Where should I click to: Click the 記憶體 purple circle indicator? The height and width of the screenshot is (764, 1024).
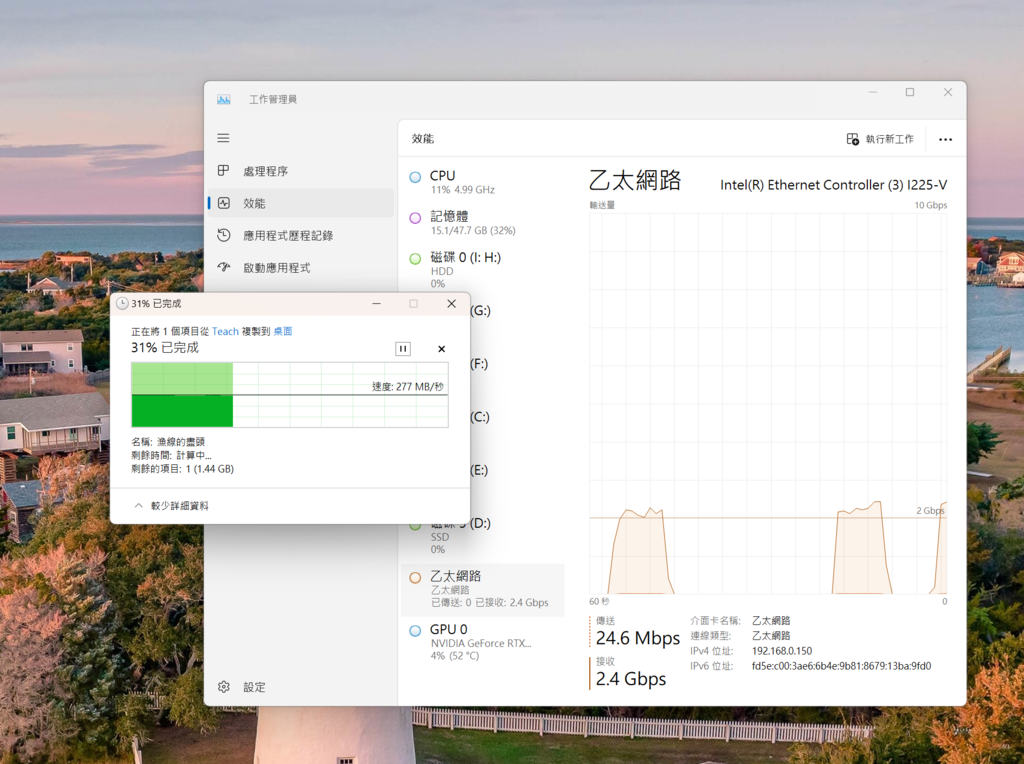point(415,218)
